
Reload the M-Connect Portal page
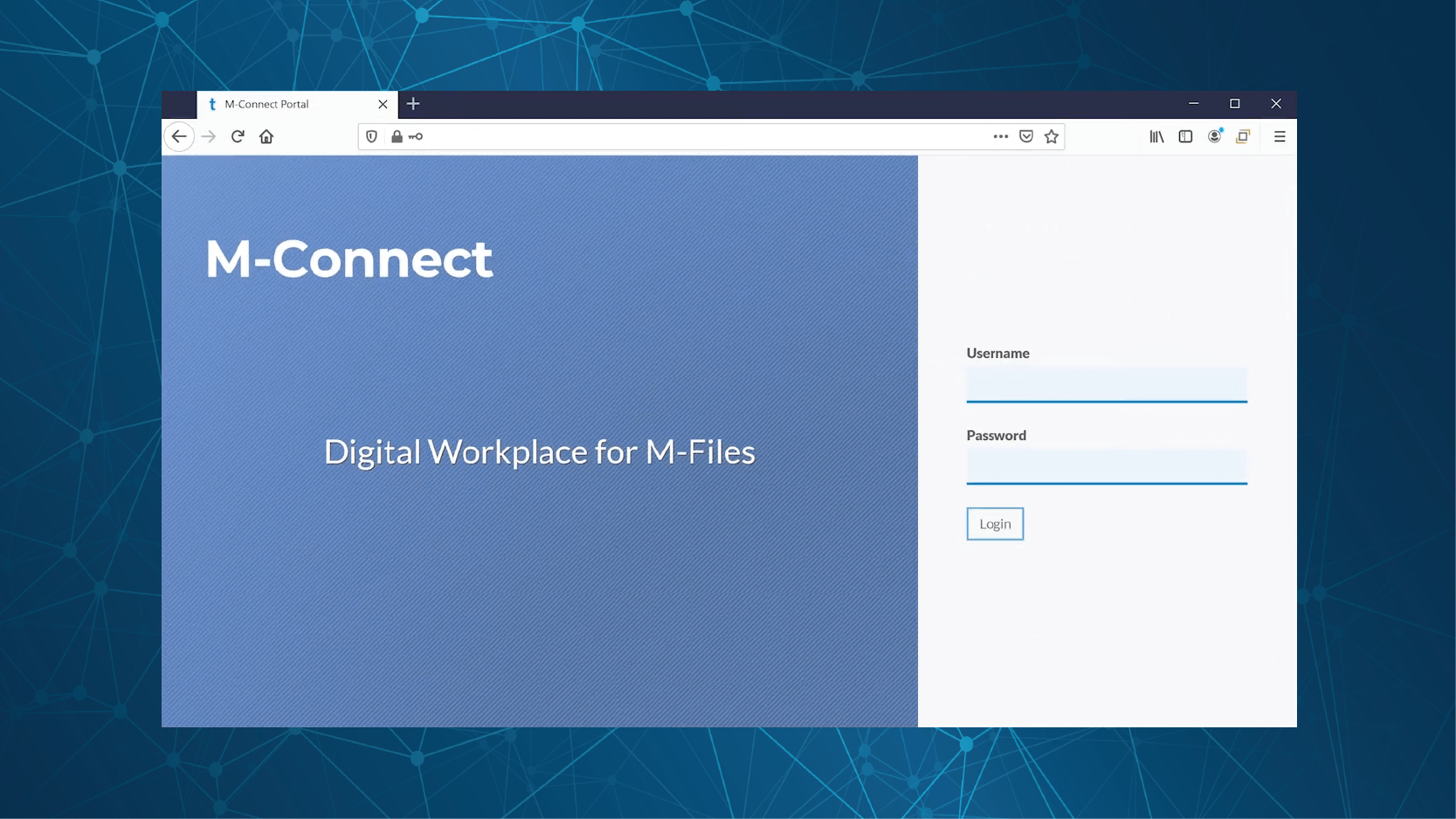point(238,136)
